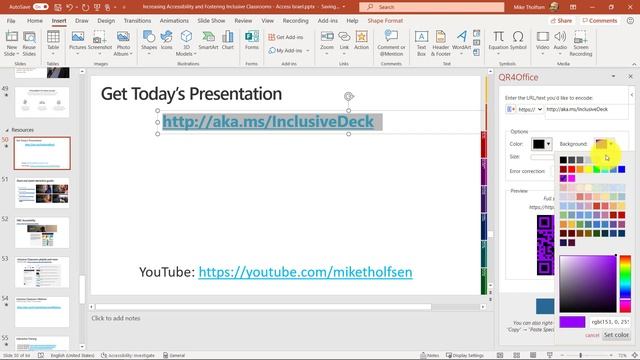The width and height of the screenshot is (640, 360).
Task: Click the cancel link in the color picker
Action: 592,335
